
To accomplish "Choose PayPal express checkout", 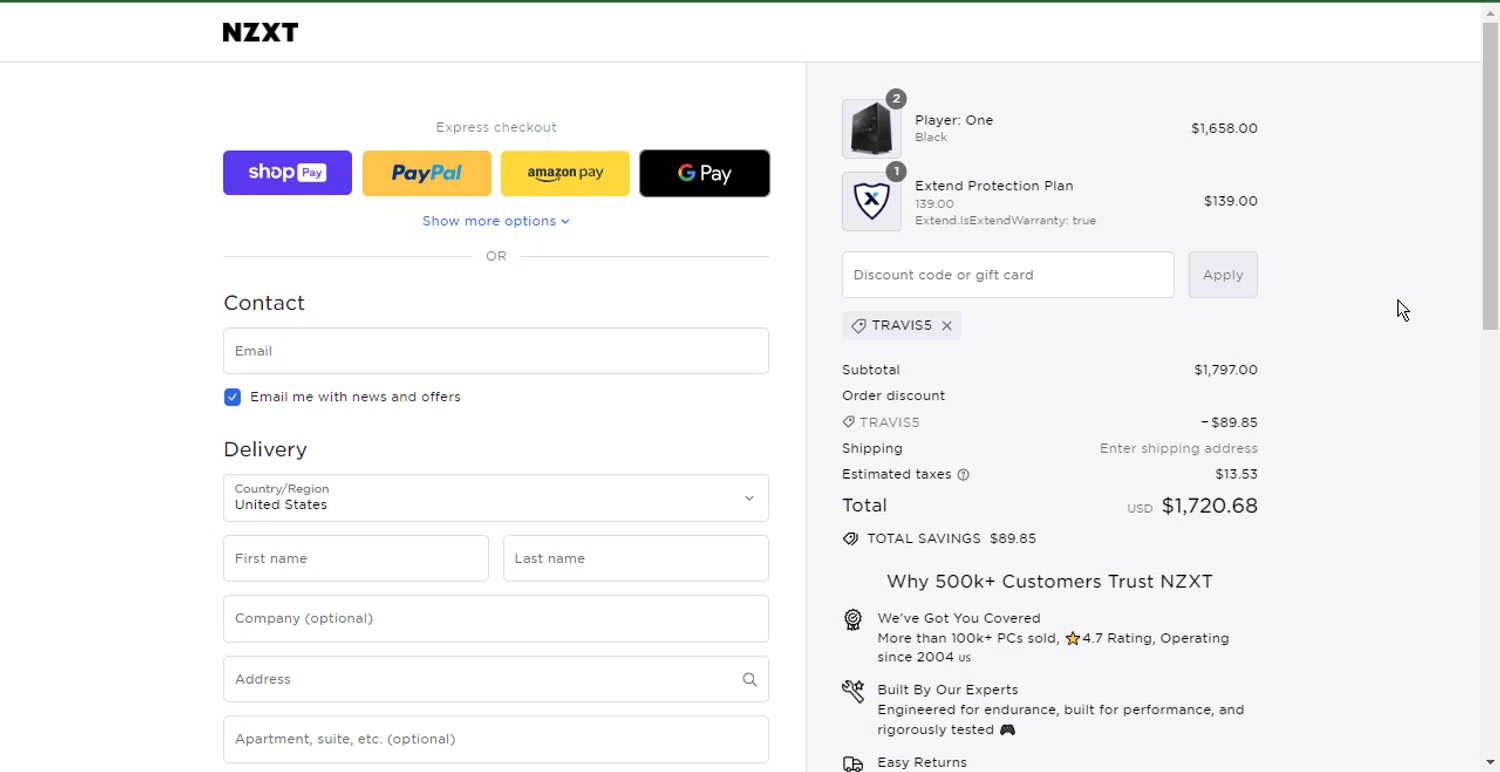I will point(427,173).
